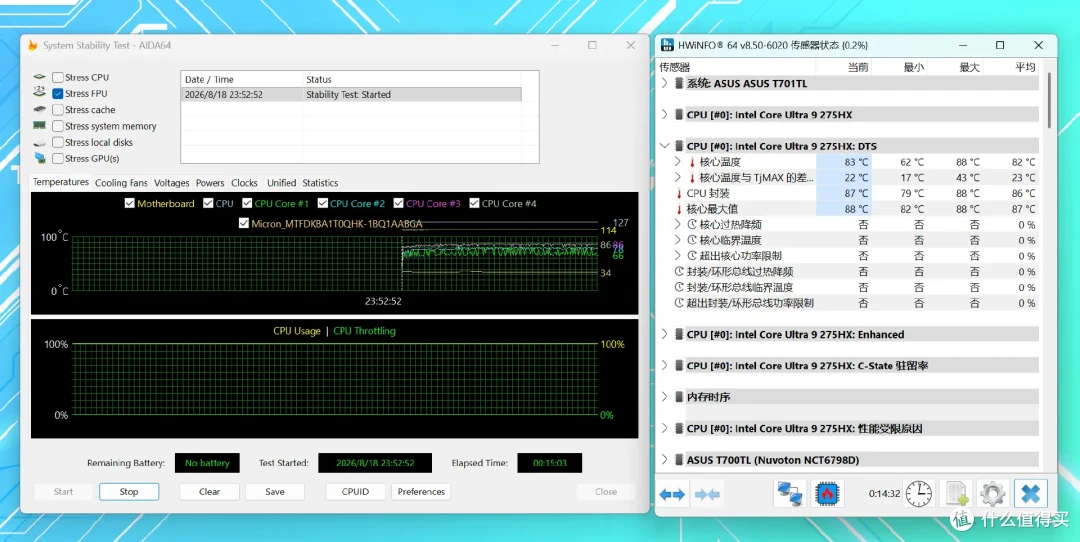
Task: Open AIDA64 Preferences button
Action: point(421,492)
